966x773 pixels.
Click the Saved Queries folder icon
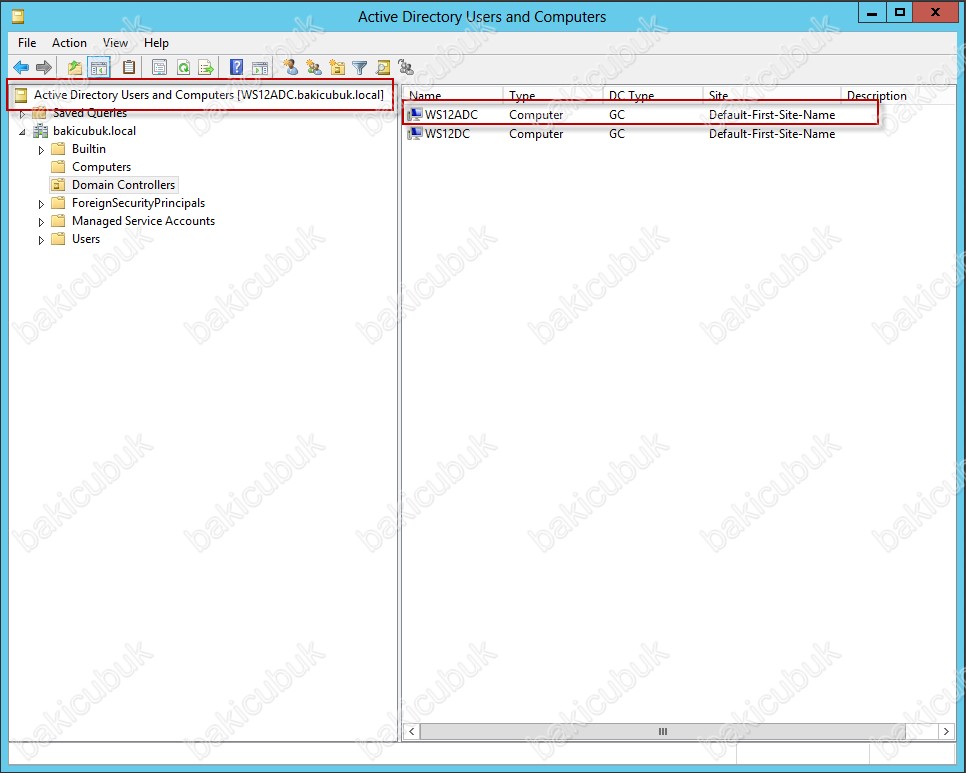coord(39,113)
